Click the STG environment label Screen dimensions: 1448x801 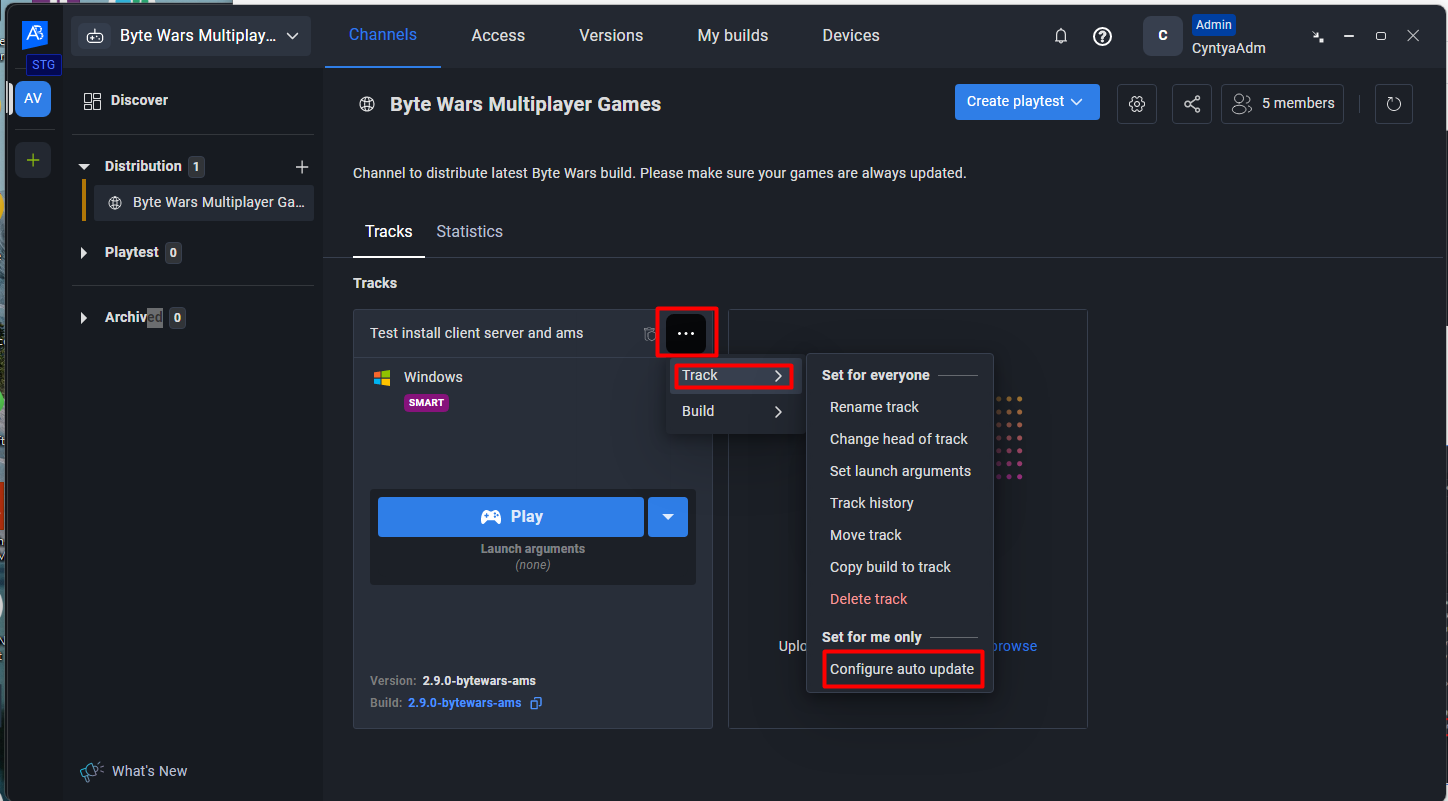(x=44, y=65)
